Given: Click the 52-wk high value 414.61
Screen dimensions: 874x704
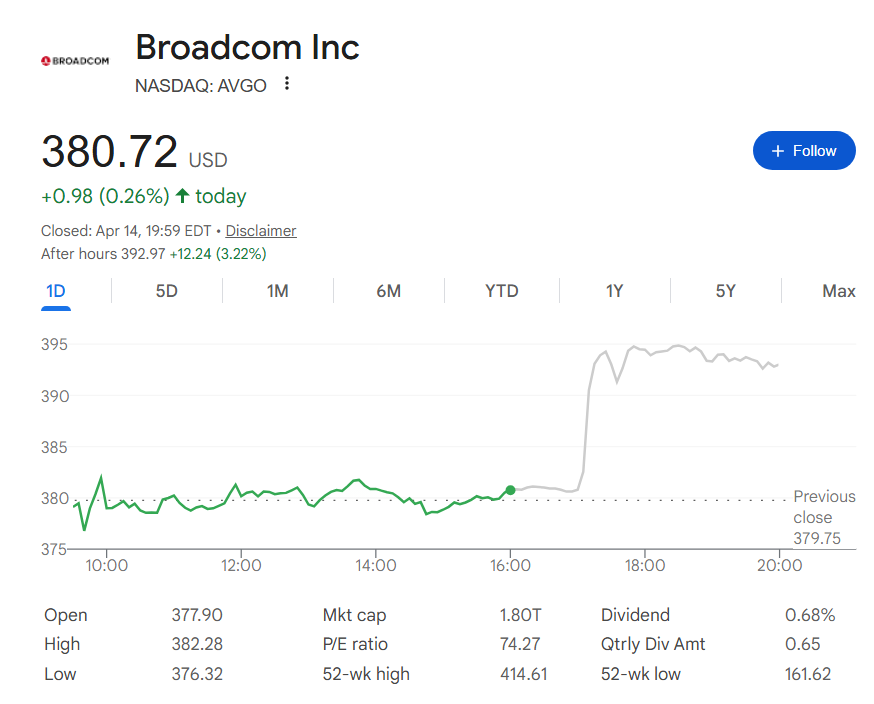Looking at the screenshot, I should pos(523,674).
